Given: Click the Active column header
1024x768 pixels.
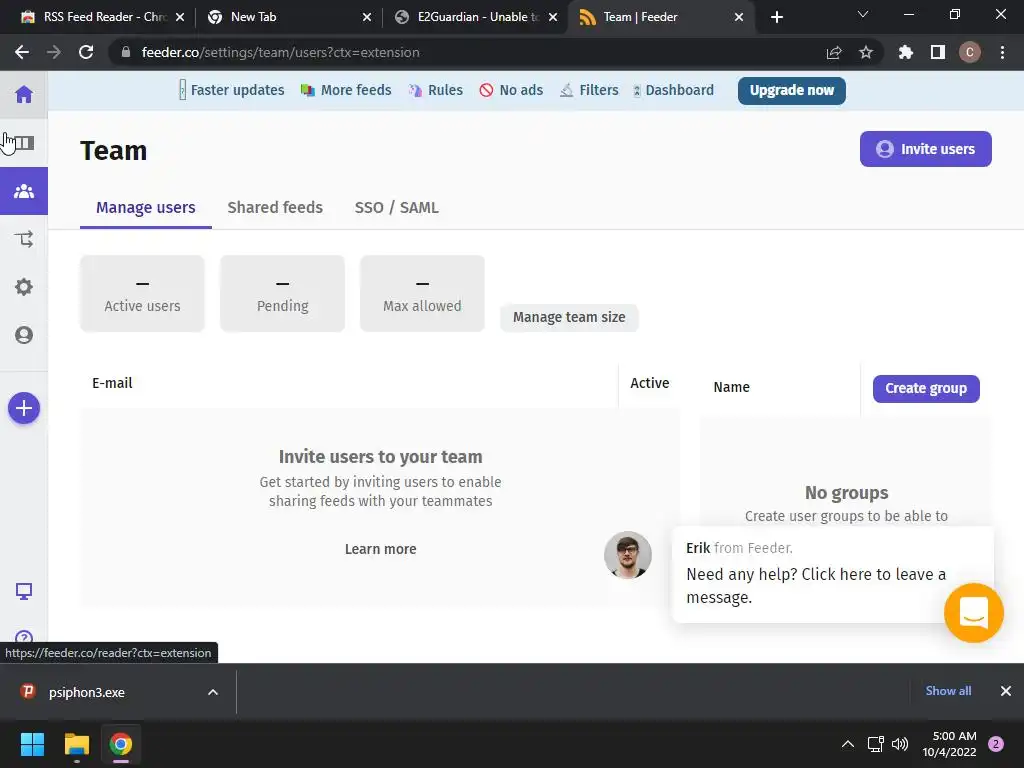Looking at the screenshot, I should tap(649, 383).
